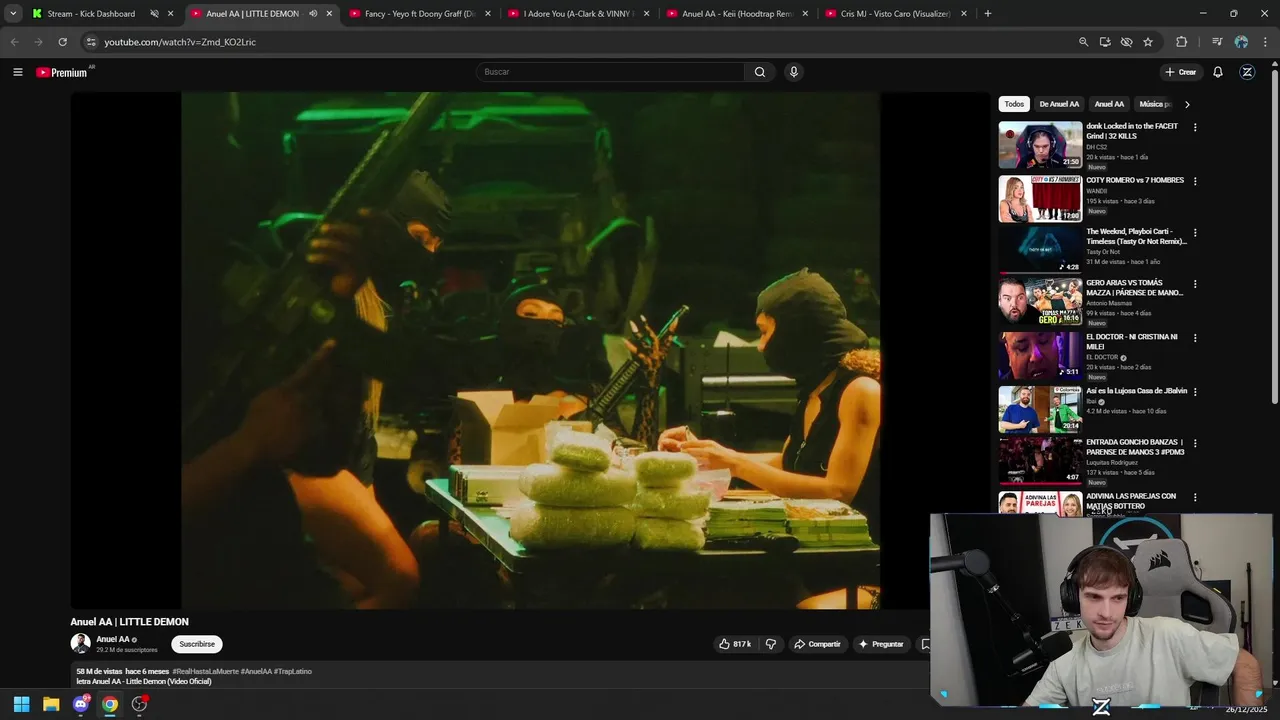Screen dimensions: 1280x720
Task: Open Chrome zoom magnifier in address bar
Action: pyautogui.click(x=1083, y=42)
